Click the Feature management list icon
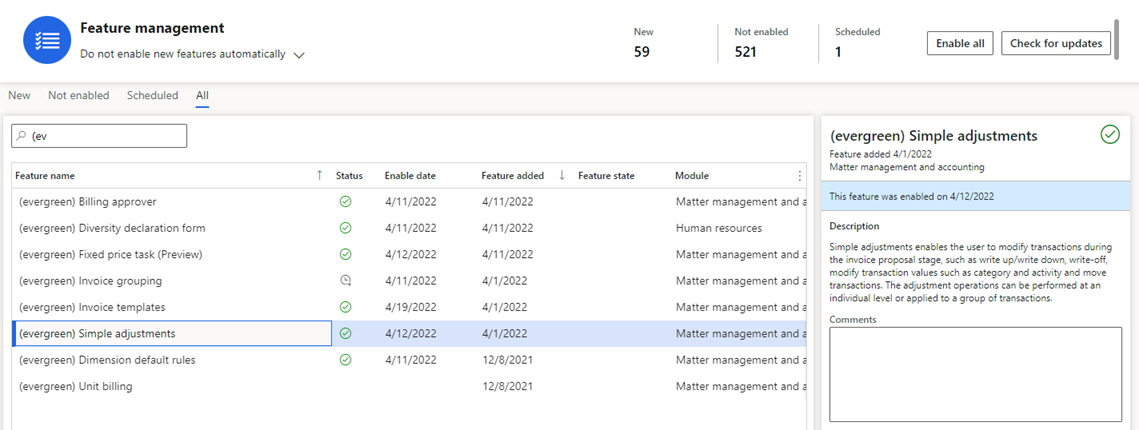The image size is (1139, 430). [46, 41]
